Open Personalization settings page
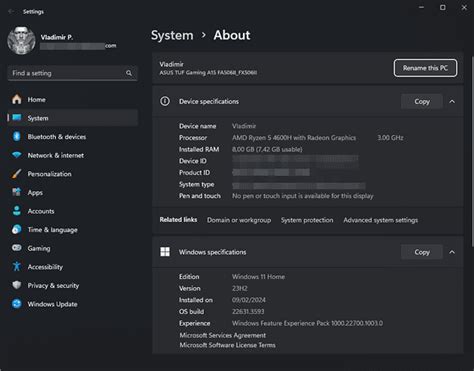Viewport: 474px width, 371px height. 73,174
